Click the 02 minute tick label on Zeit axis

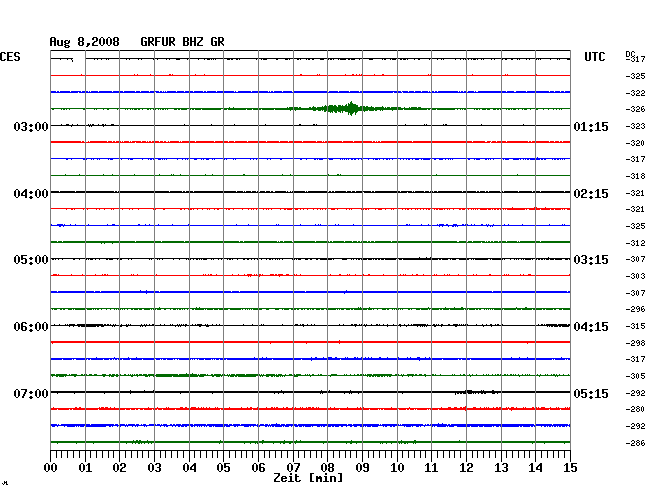pyautogui.click(x=119, y=468)
